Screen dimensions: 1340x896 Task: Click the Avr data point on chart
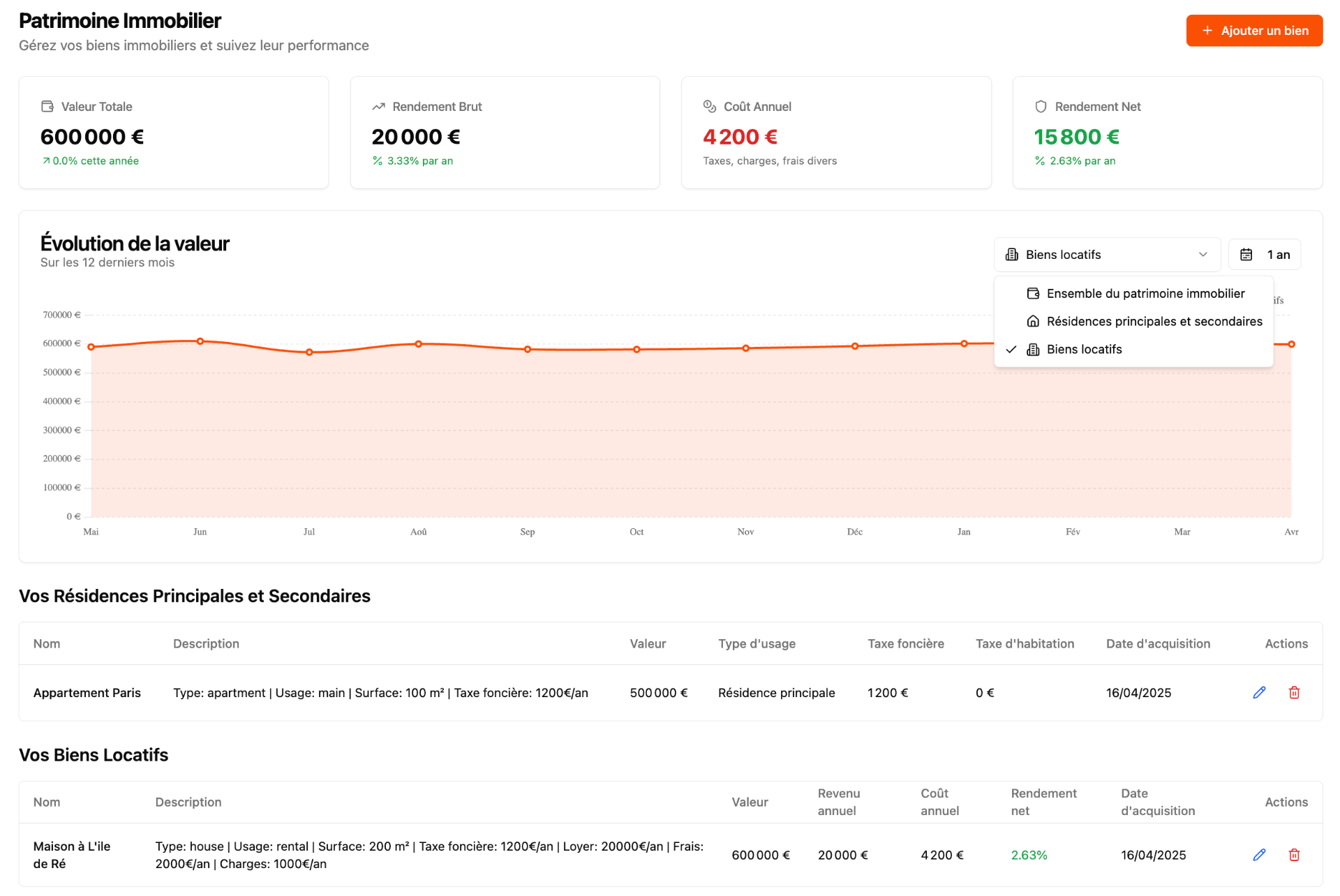pos(1291,344)
